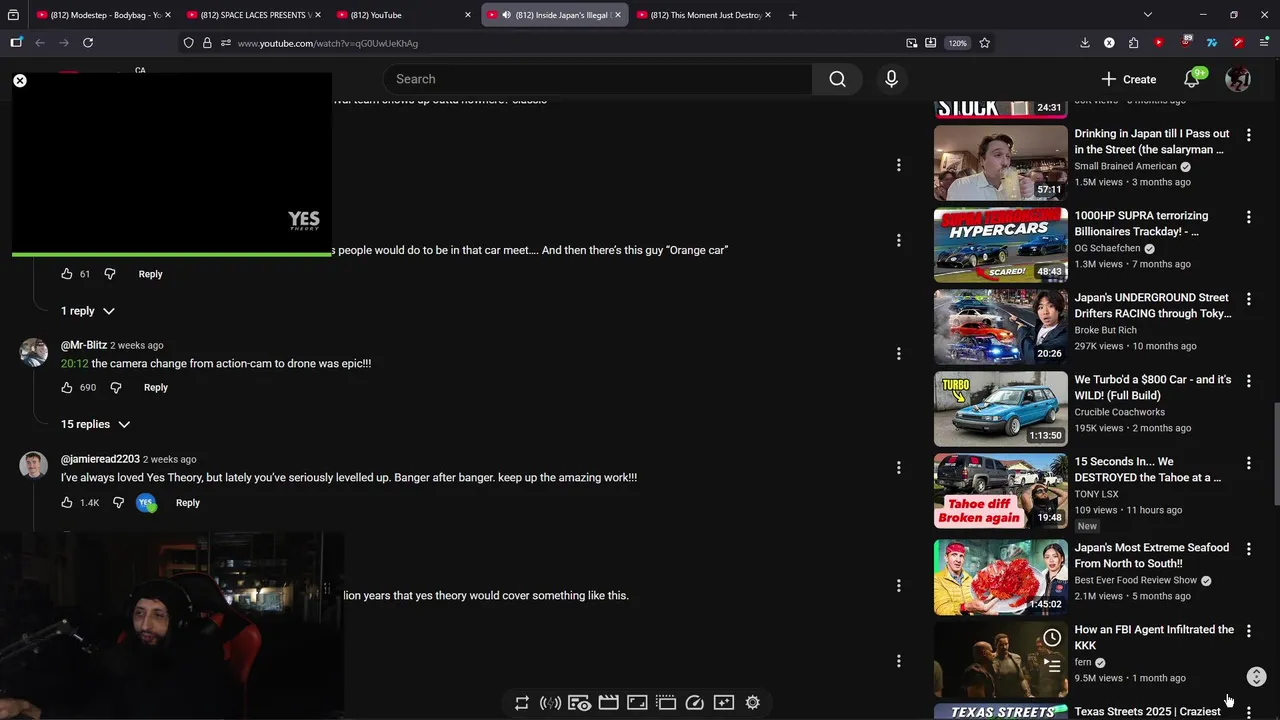Switch to the (812) YouTube tab
This screenshot has width=1280, height=720.
click(405, 15)
